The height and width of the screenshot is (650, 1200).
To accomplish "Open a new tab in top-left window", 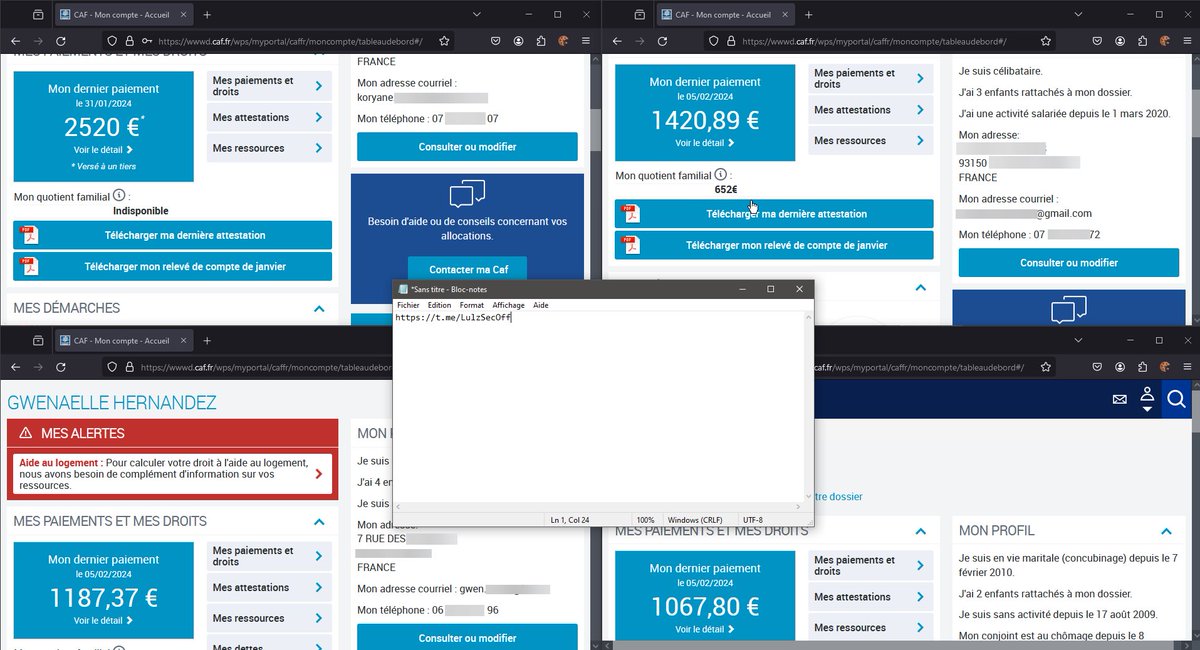I will point(207,15).
